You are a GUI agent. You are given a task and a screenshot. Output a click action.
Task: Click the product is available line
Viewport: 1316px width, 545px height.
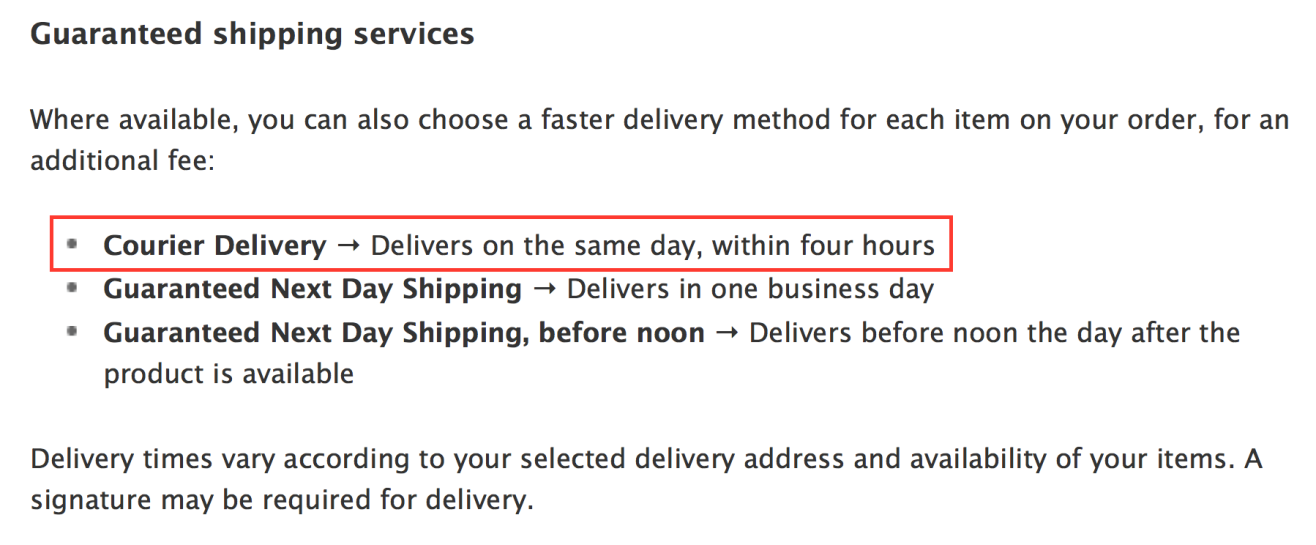pyautogui.click(x=228, y=374)
